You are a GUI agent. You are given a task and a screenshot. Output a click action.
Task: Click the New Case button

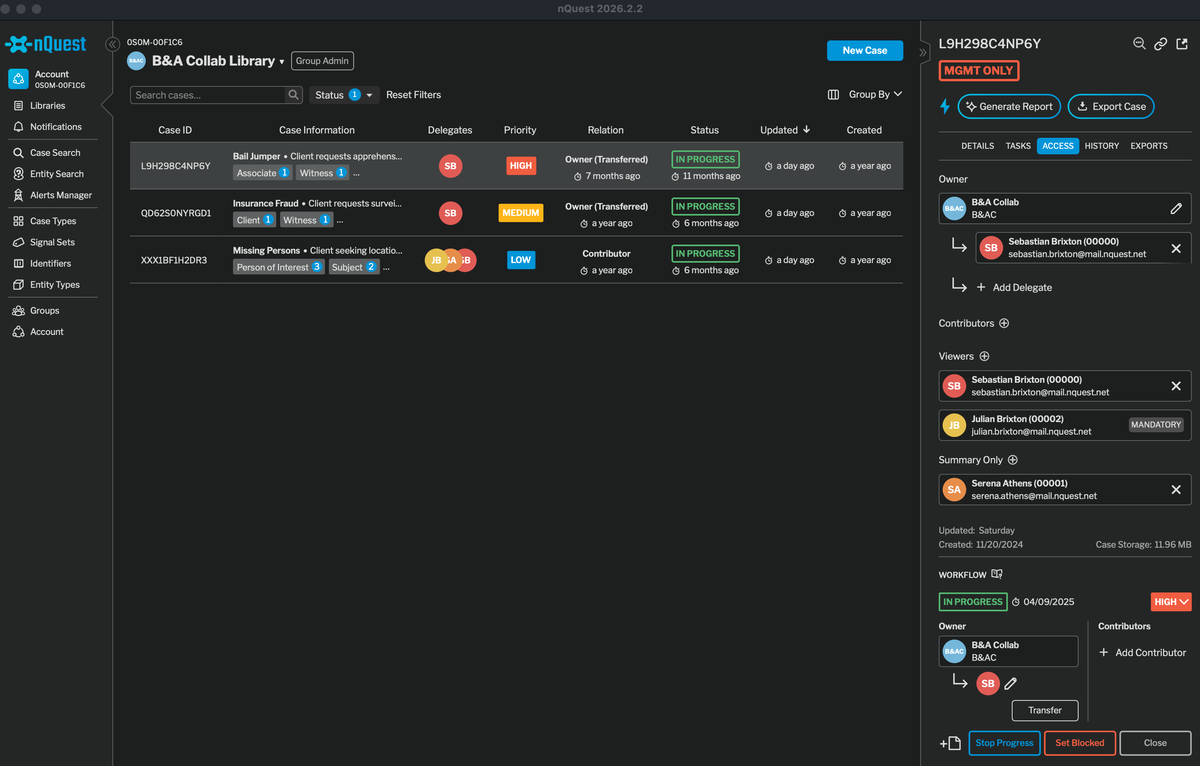tap(864, 50)
